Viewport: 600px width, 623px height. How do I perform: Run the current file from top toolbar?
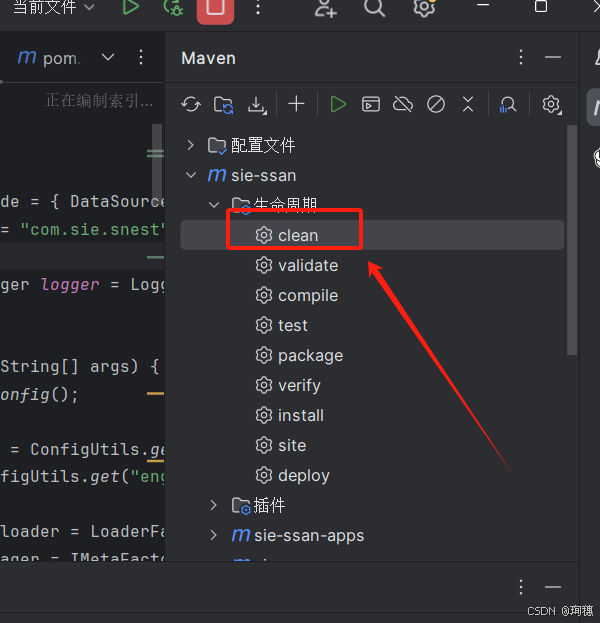pos(130,7)
